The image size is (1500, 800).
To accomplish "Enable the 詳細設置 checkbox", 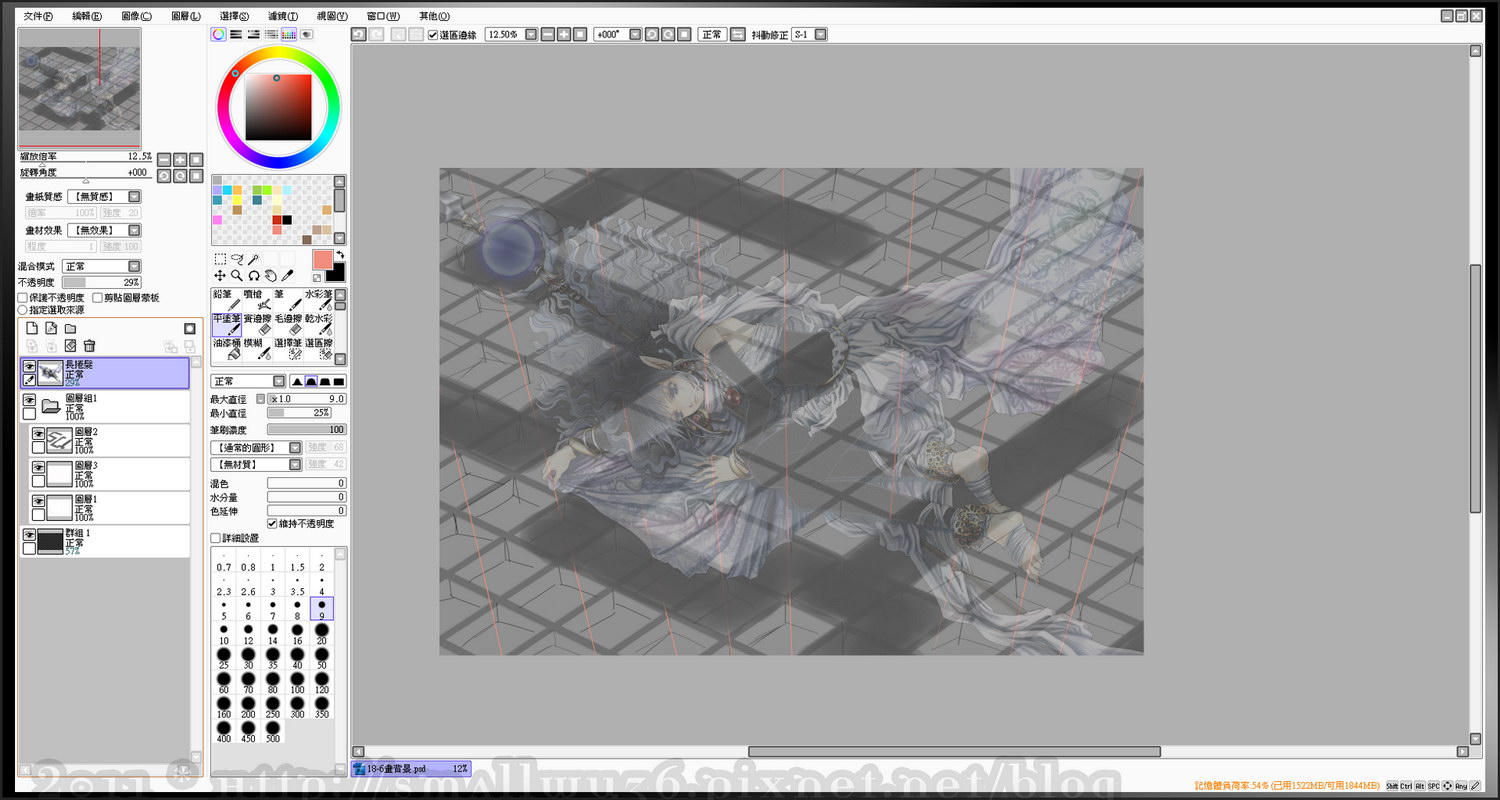I will (215, 538).
